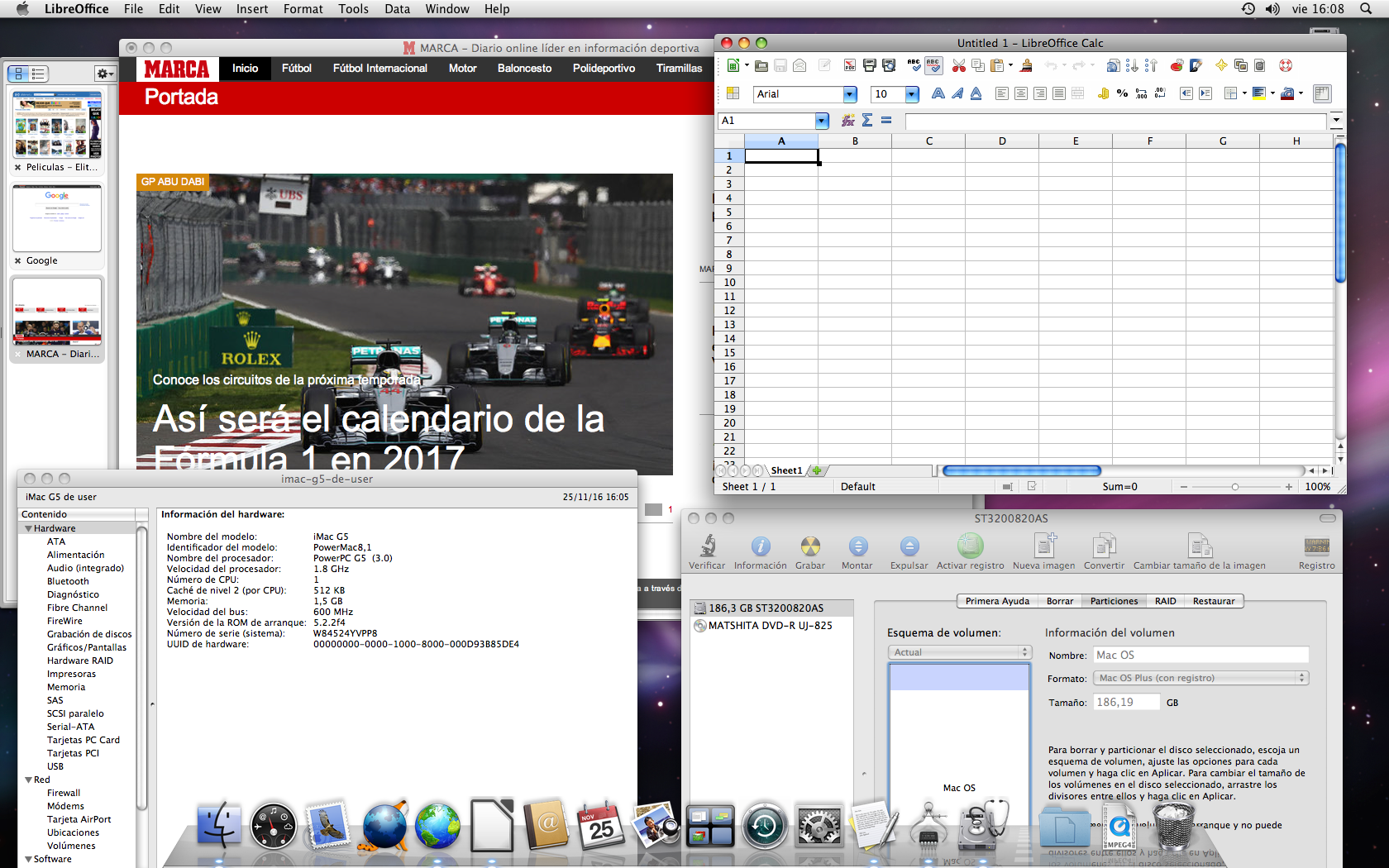Toggle grid lines for current sheet
This screenshot has height=868, width=1389.
[1322, 93]
